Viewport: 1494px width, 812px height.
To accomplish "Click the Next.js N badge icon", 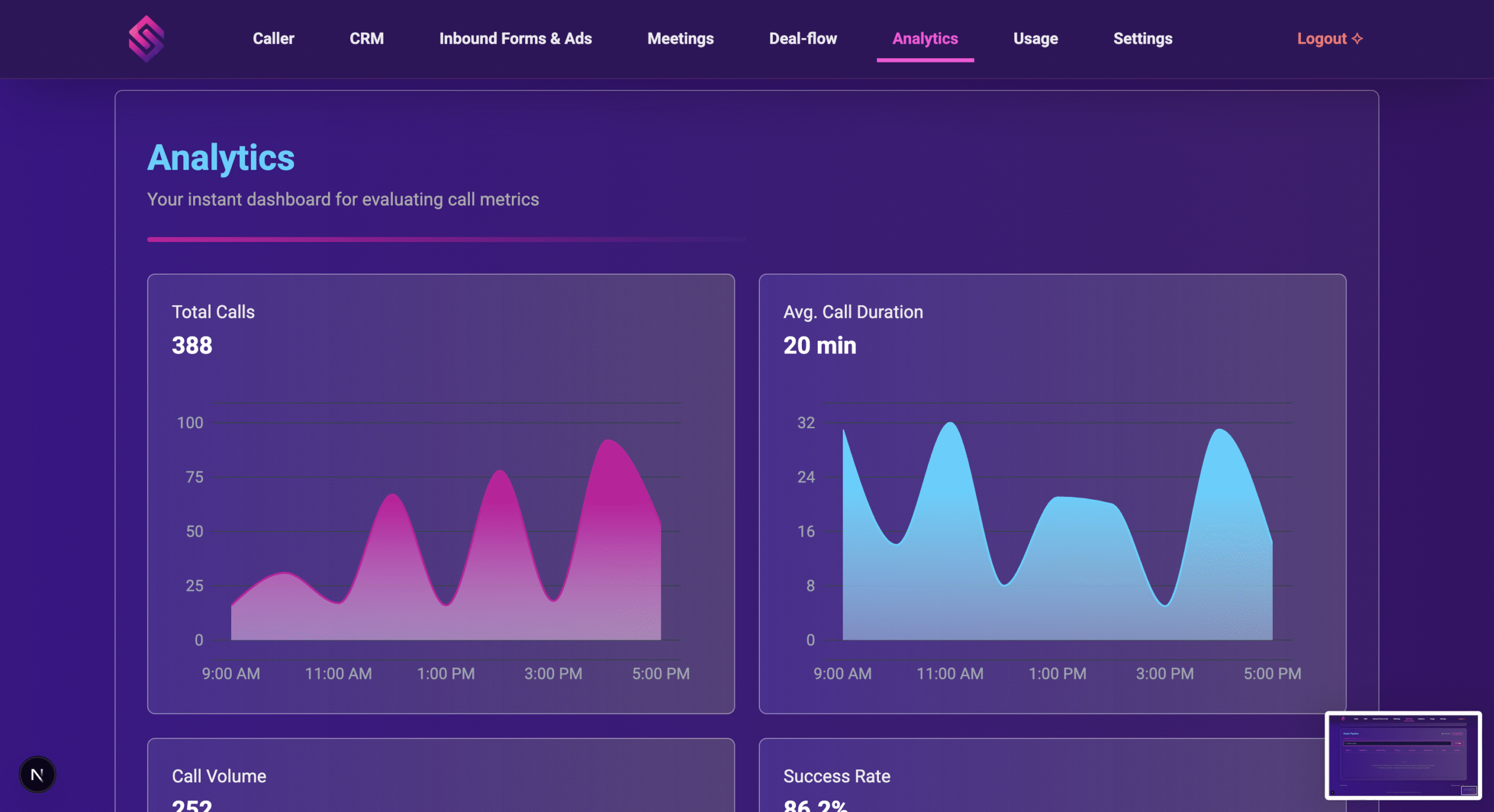I will tap(37, 775).
